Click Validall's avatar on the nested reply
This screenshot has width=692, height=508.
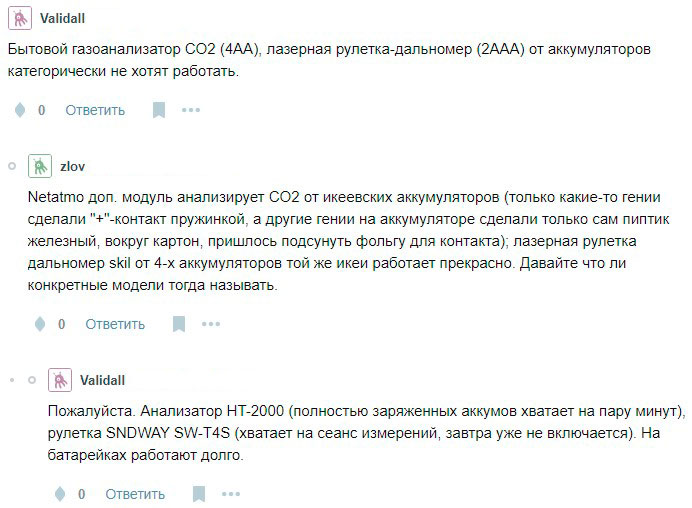60,380
